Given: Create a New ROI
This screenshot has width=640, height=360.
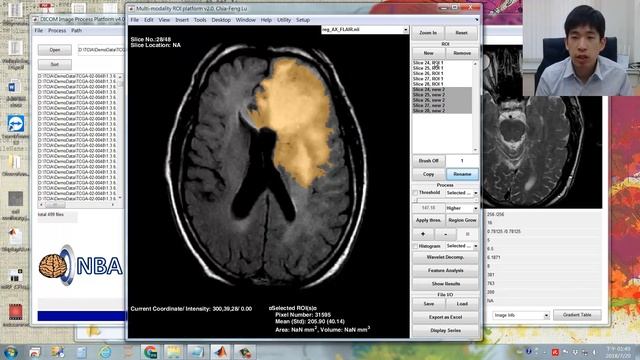Looking at the screenshot, I should pyautogui.click(x=428, y=53).
